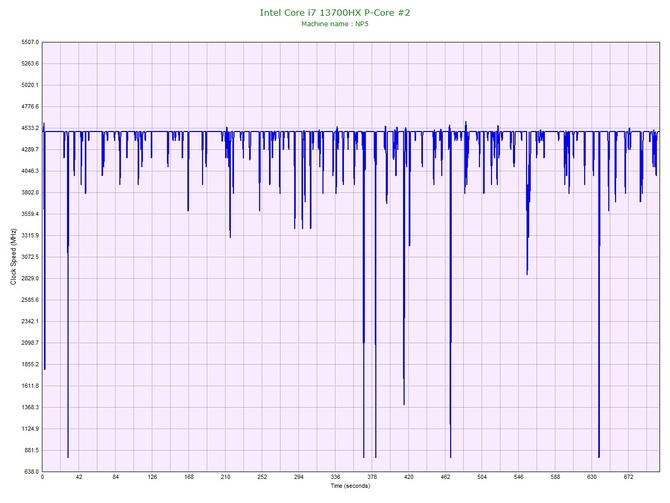
Task: Click the 5020.1 y-axis value
Action: (30, 85)
